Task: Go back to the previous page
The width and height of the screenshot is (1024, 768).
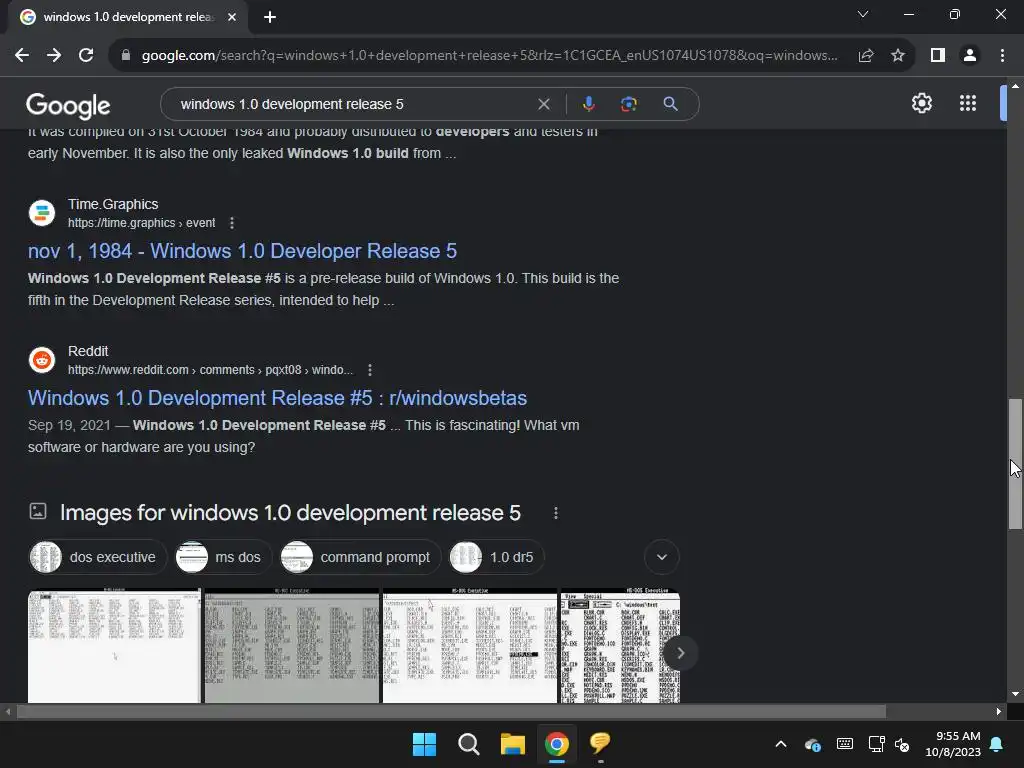Action: pyautogui.click(x=22, y=56)
